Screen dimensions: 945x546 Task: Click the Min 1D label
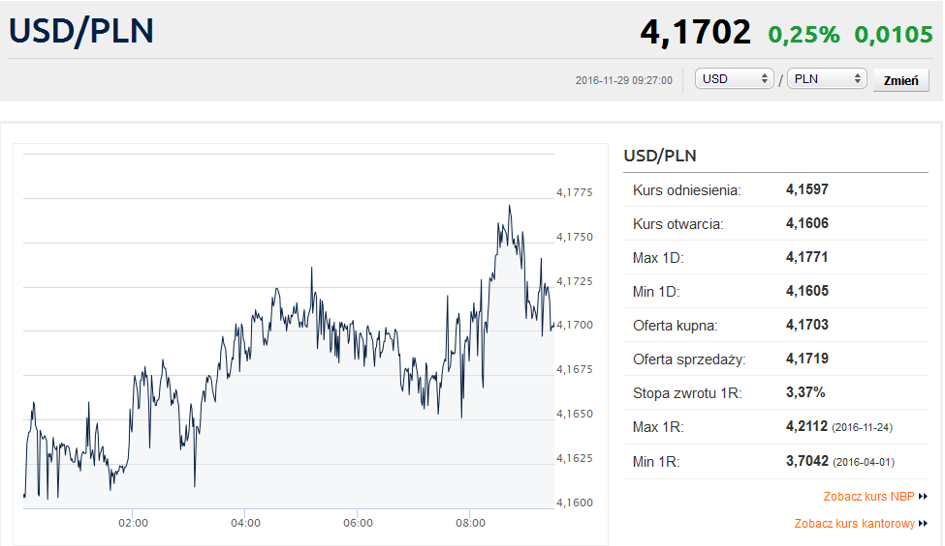click(656, 292)
